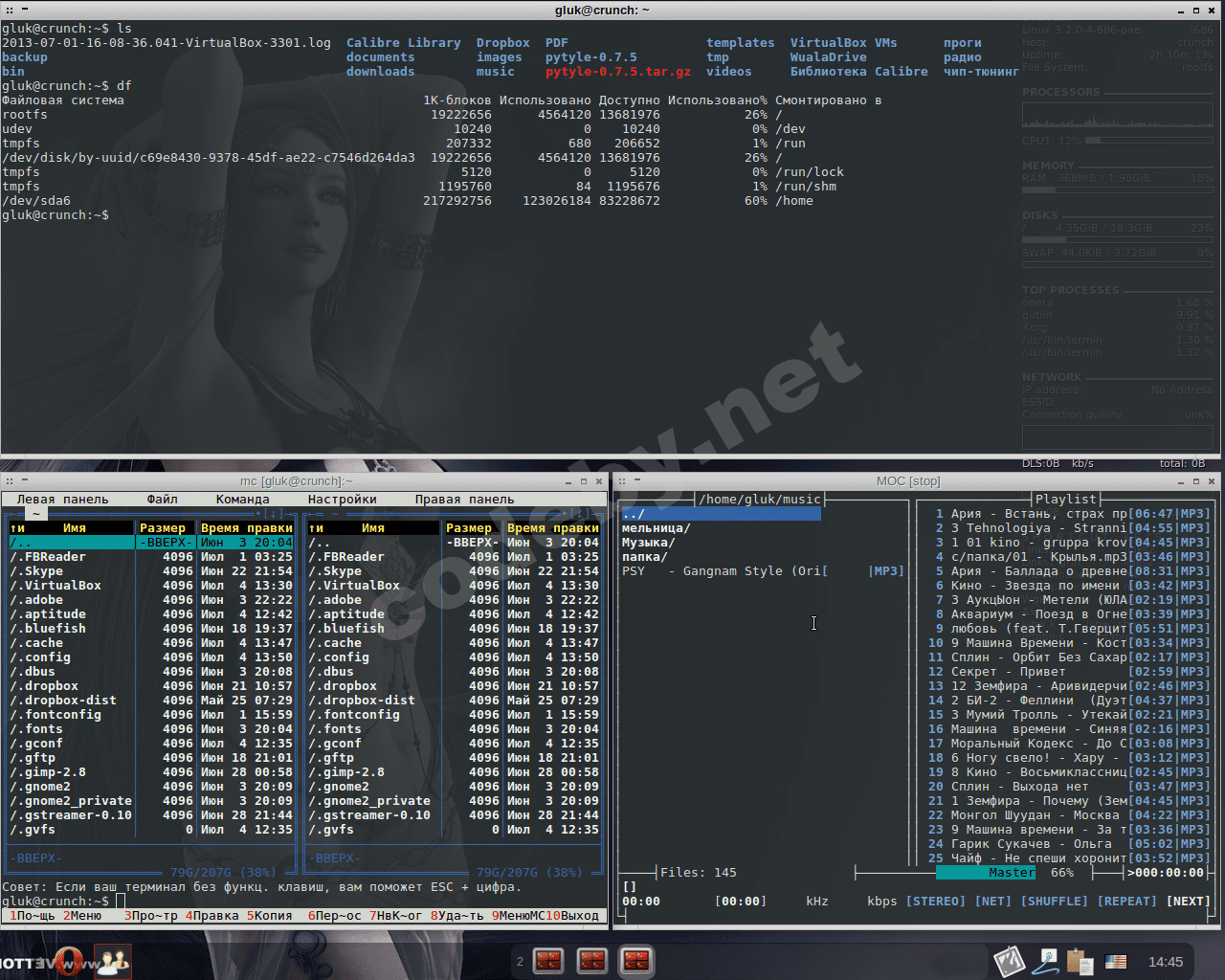Open the Команда menu in mc
The width and height of the screenshot is (1225, 980).
242,500
